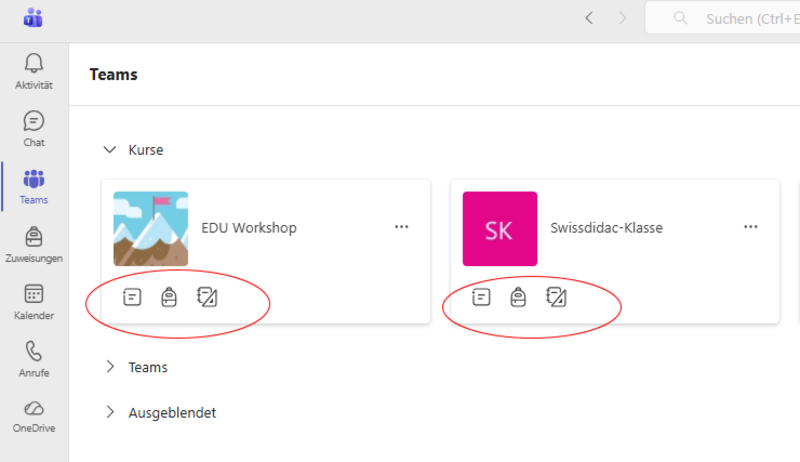Open Swissdidac-Klasse posts icon
800x462 pixels.
coord(481,297)
